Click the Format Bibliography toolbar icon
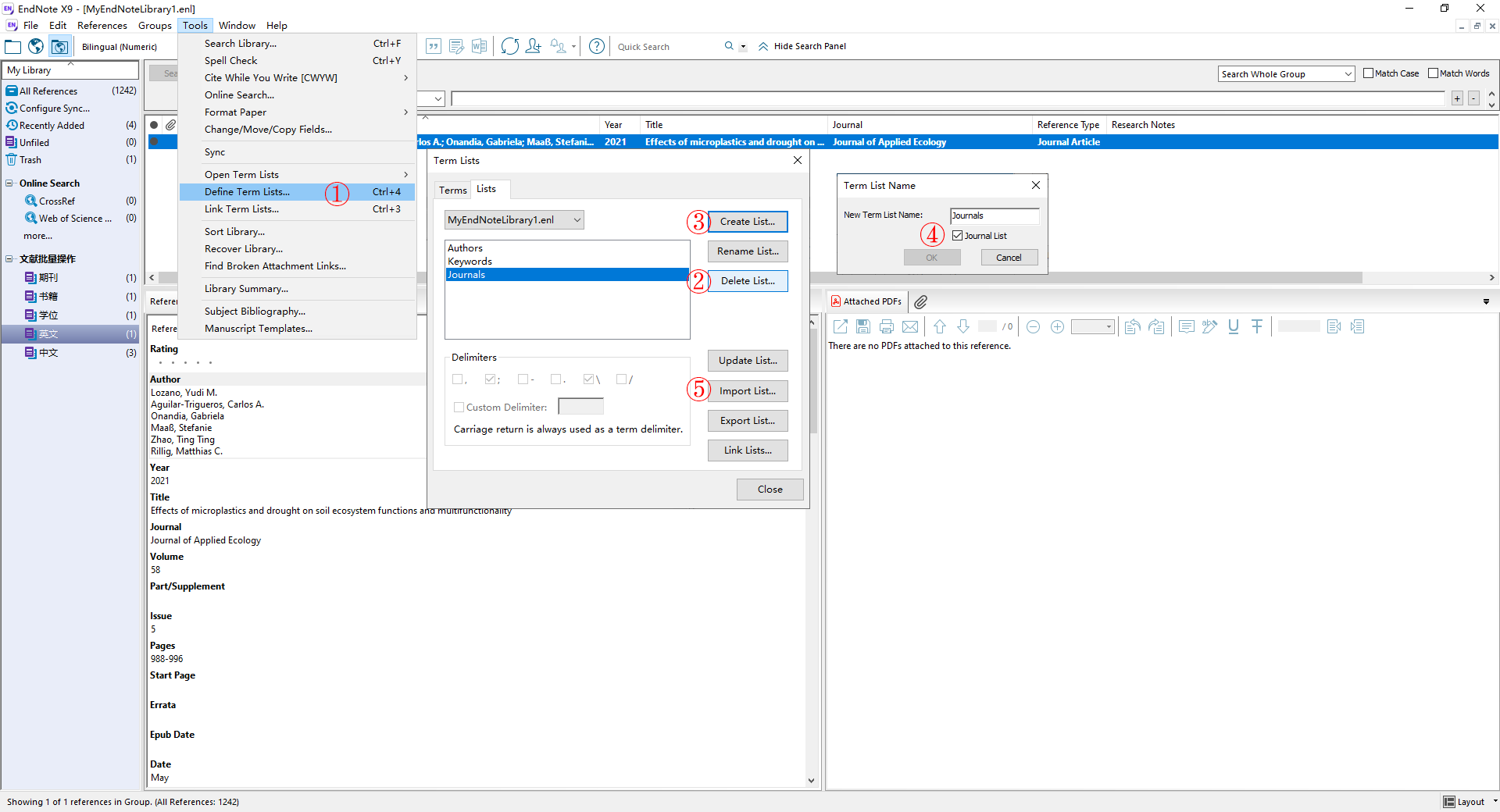 [456, 47]
